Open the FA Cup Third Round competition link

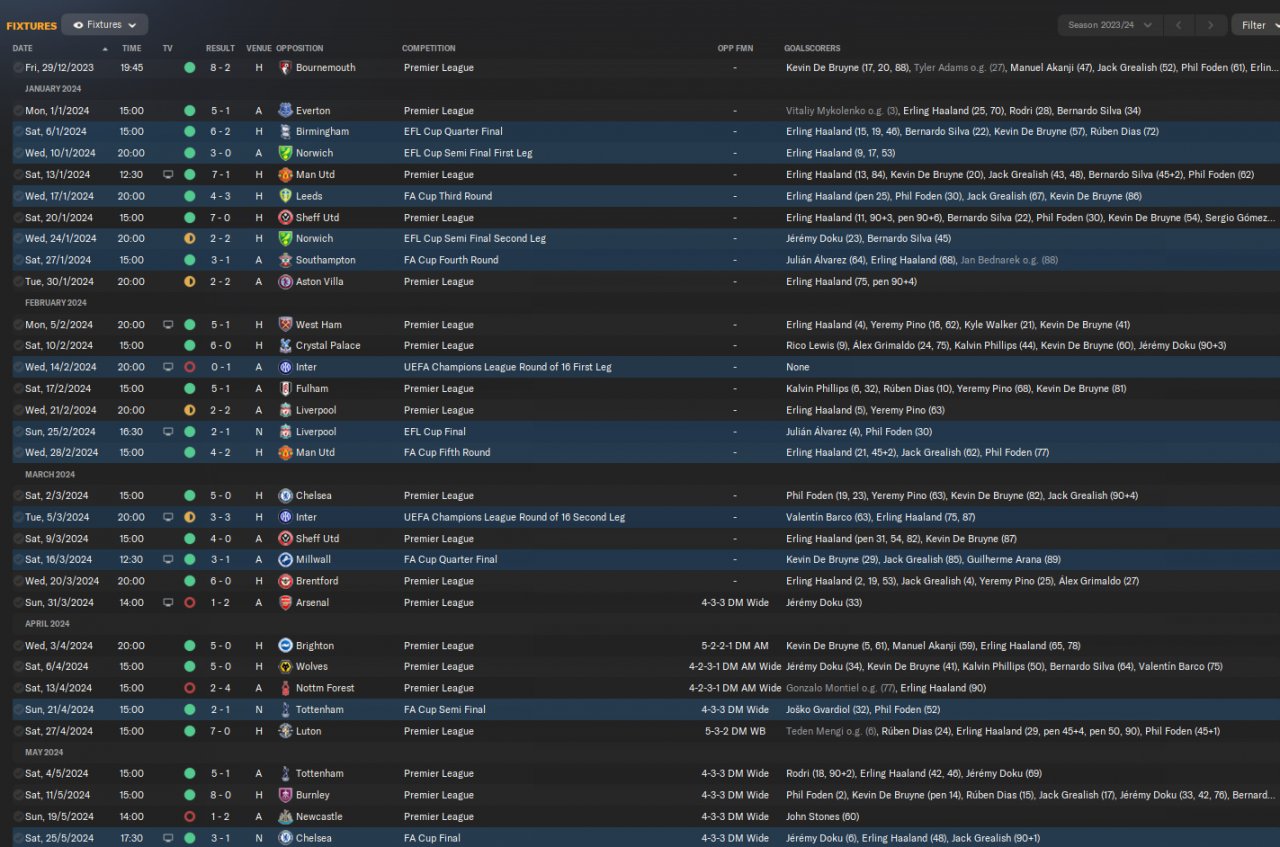pos(448,196)
